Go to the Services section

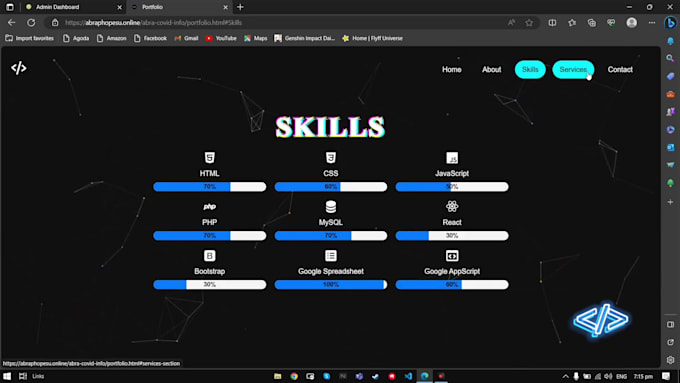pos(573,69)
